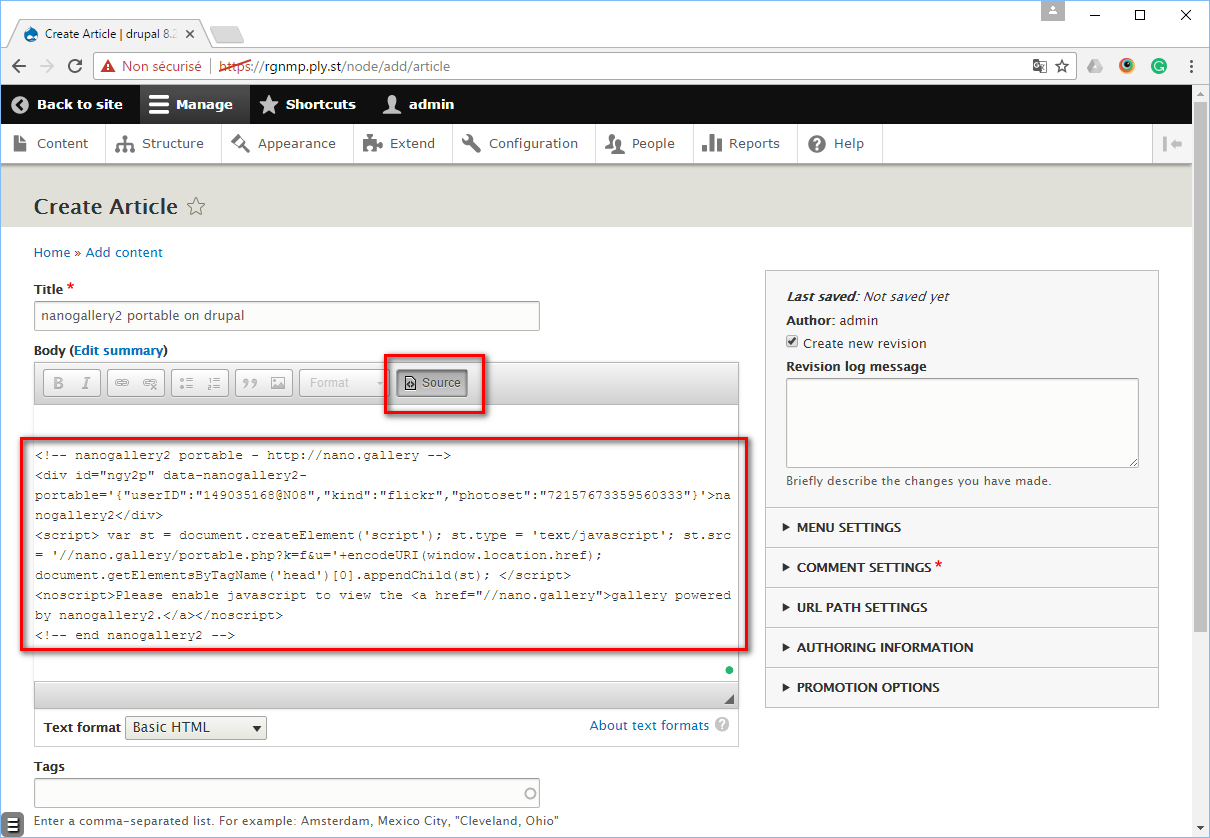This screenshot has width=1210, height=838.
Task: Click the insert Link icon in editor
Action: [122, 383]
